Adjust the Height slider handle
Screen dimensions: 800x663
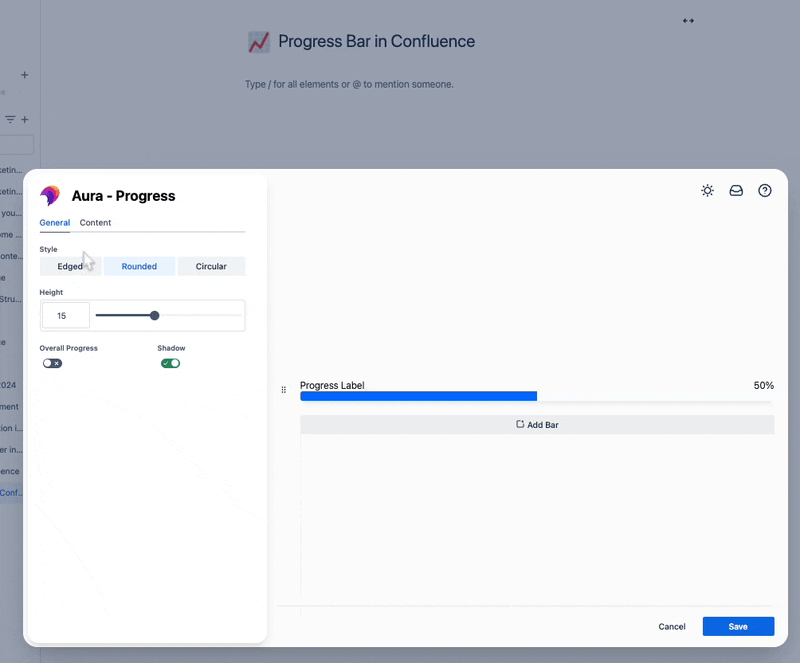[x=155, y=315]
